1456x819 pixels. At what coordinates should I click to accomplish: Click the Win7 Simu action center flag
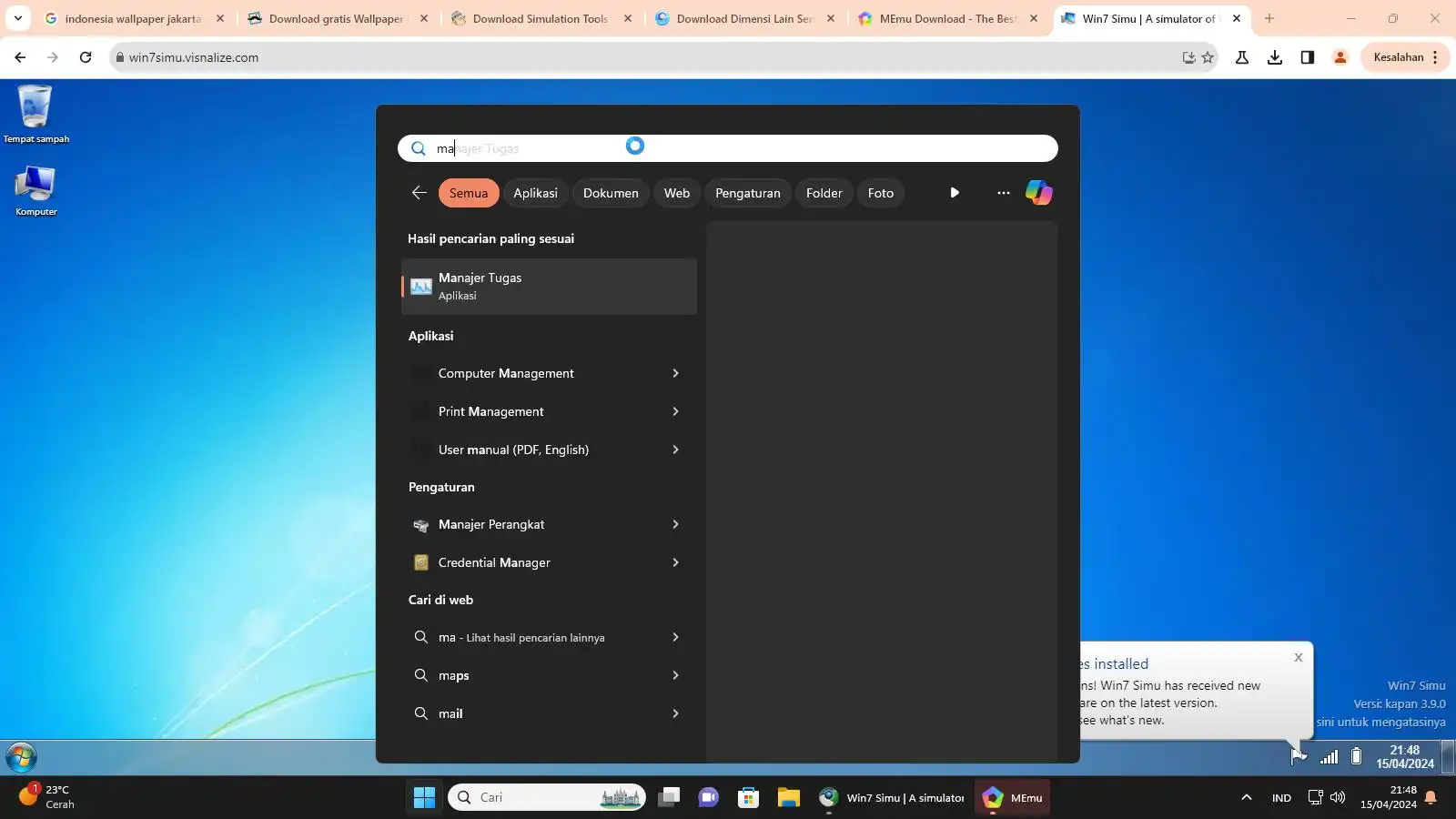1299,756
